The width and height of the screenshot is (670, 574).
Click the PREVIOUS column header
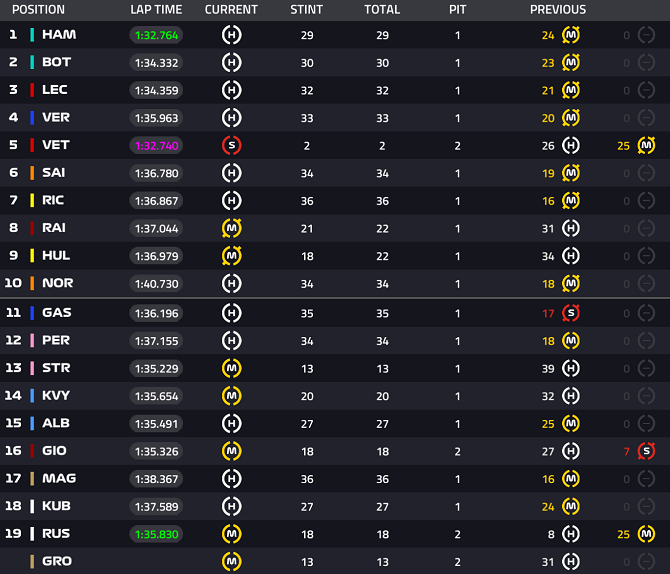[557, 10]
